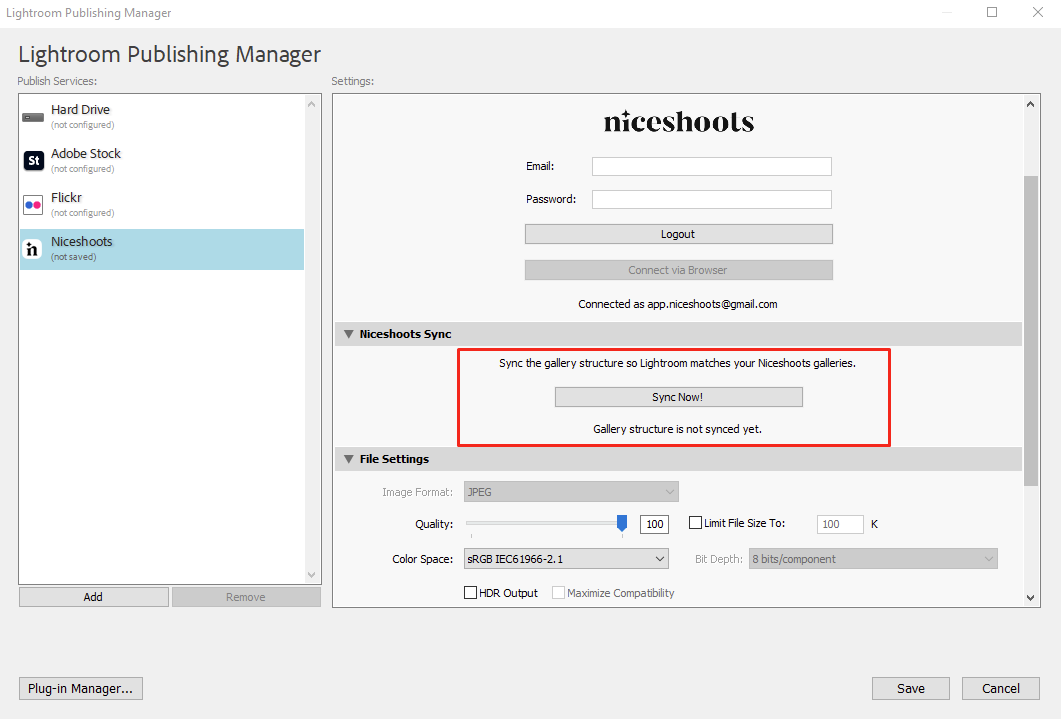The height and width of the screenshot is (719, 1061).
Task: Click the Niceshoots service icon
Action: pos(32,249)
